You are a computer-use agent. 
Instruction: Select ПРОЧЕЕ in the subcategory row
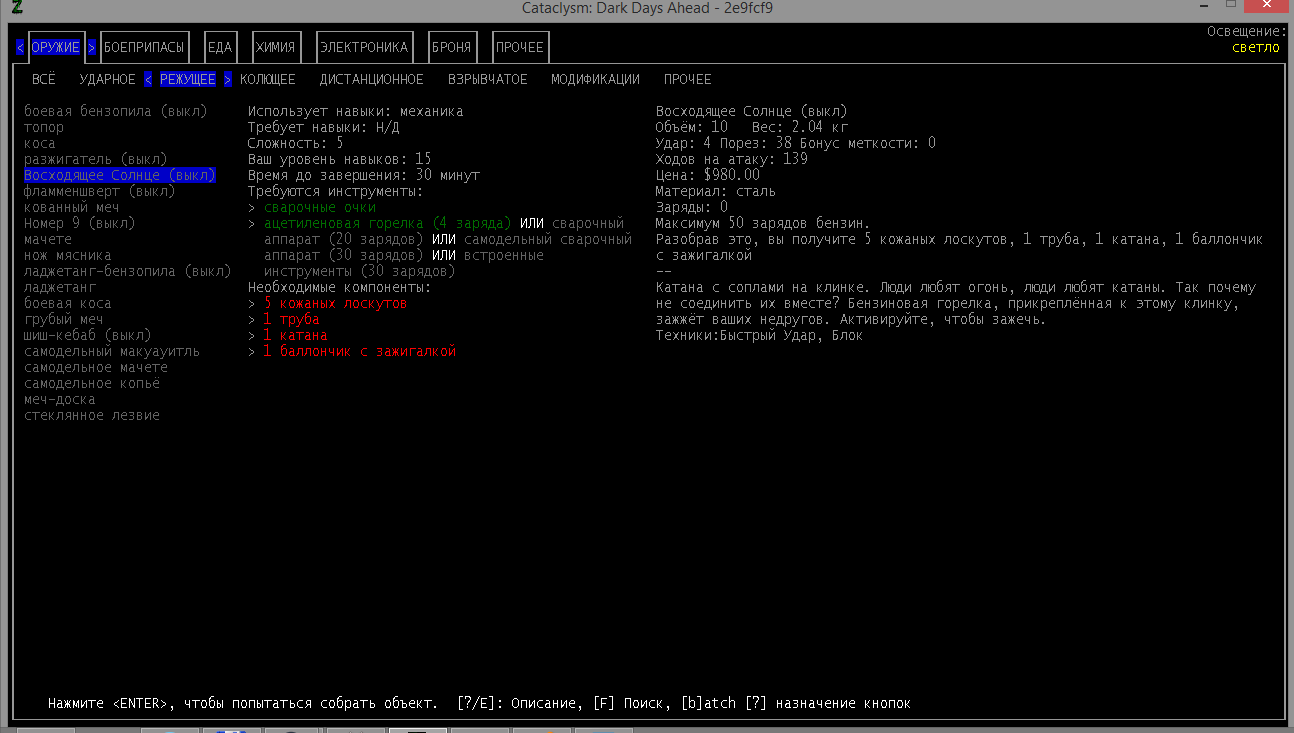tap(688, 79)
